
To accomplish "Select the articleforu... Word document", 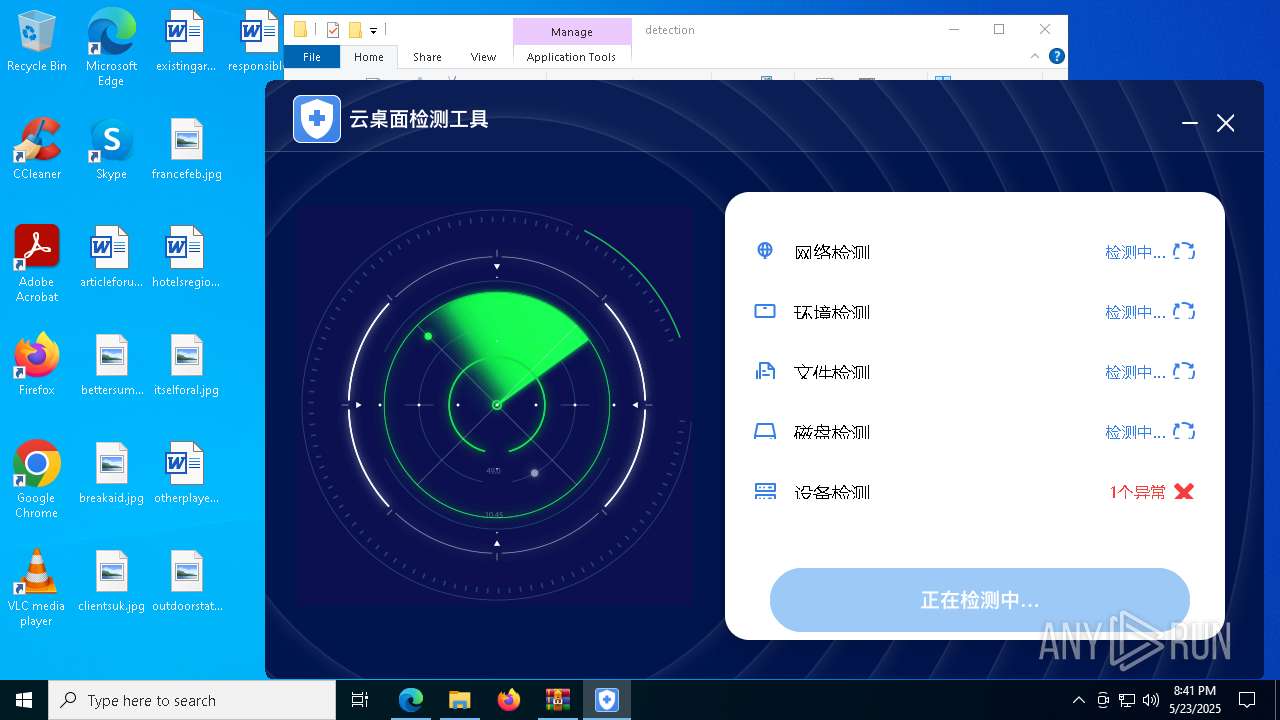I will pos(111,257).
